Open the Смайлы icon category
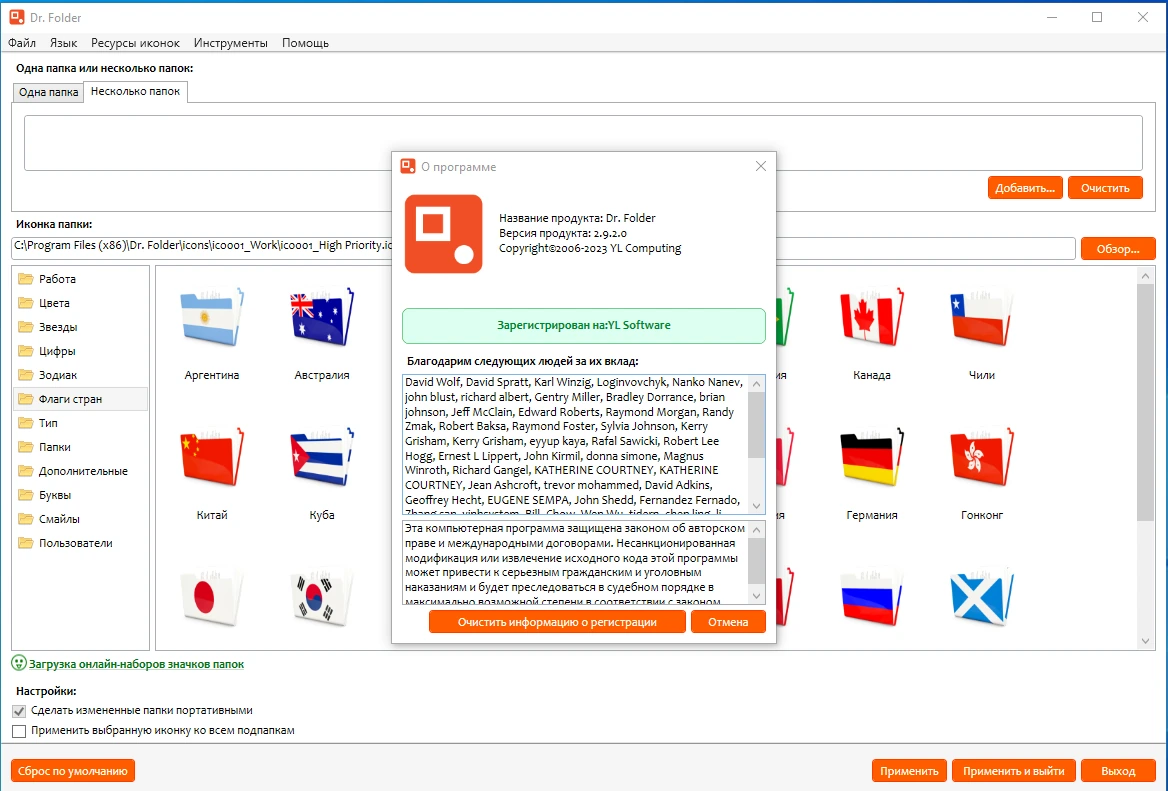This screenshot has height=791, width=1168. (80, 518)
